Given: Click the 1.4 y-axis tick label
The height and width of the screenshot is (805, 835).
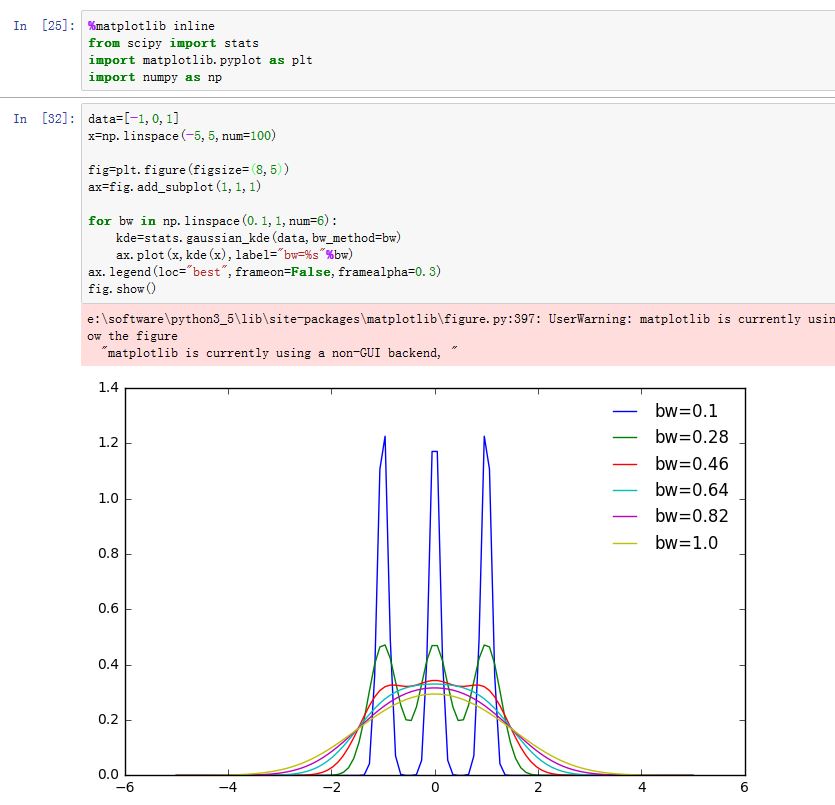Looking at the screenshot, I should click(108, 388).
